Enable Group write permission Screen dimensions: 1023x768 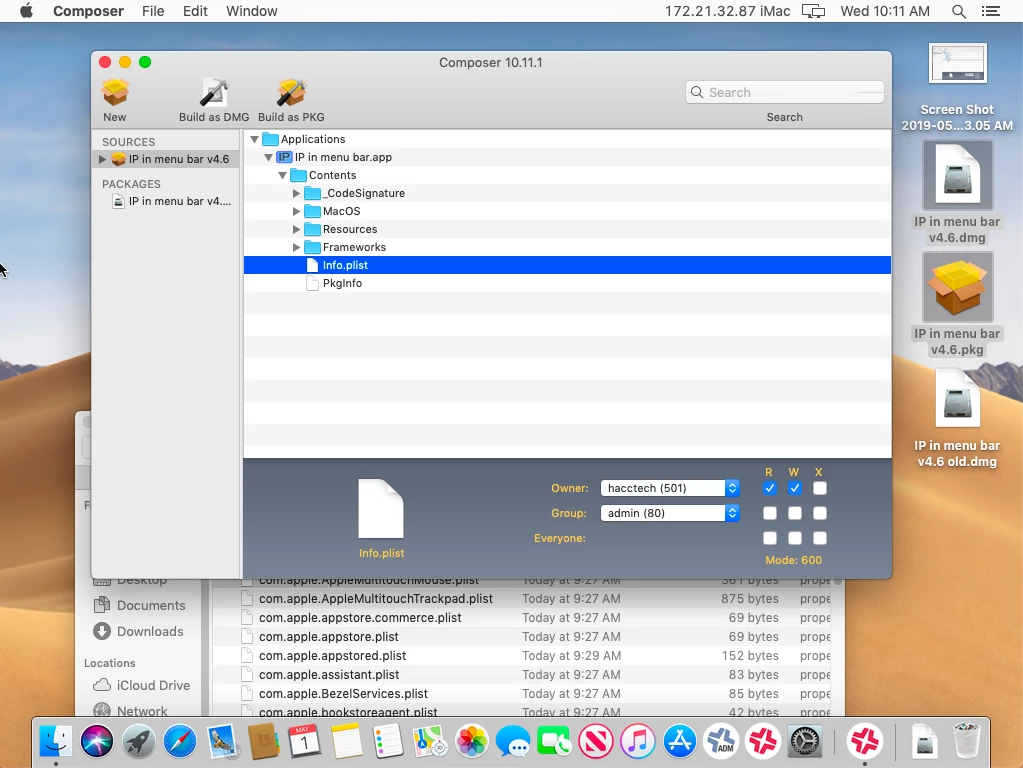[x=795, y=513]
